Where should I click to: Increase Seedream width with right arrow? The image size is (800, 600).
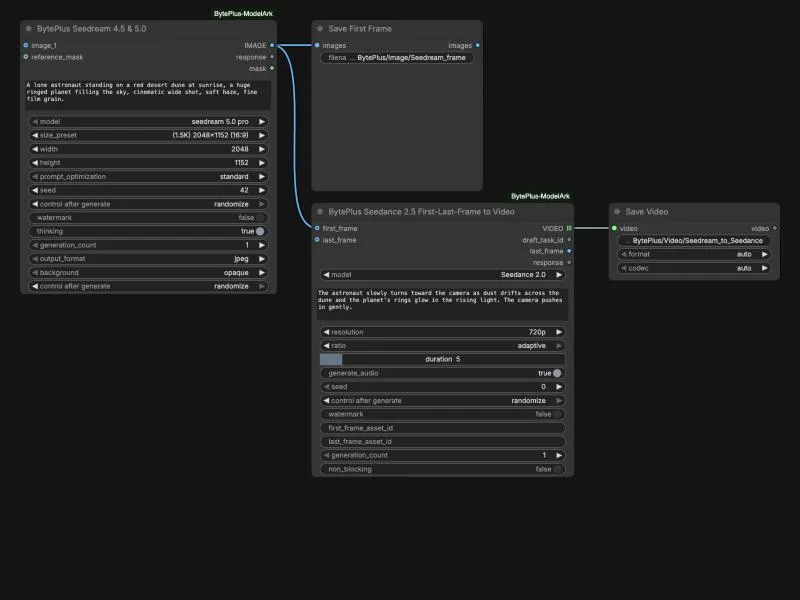(262, 149)
